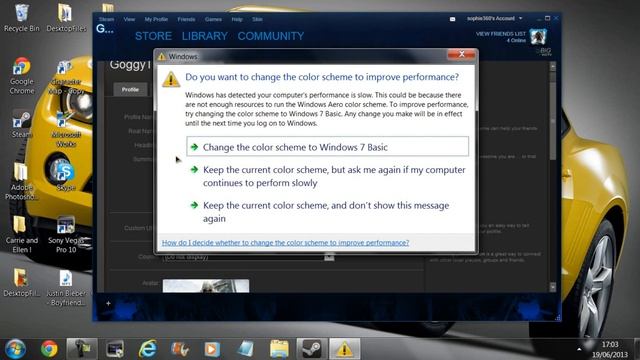Screen dimensions: 640x360
Task: Choose Change the color scheme to Windows 7 Basic
Action: point(327,147)
